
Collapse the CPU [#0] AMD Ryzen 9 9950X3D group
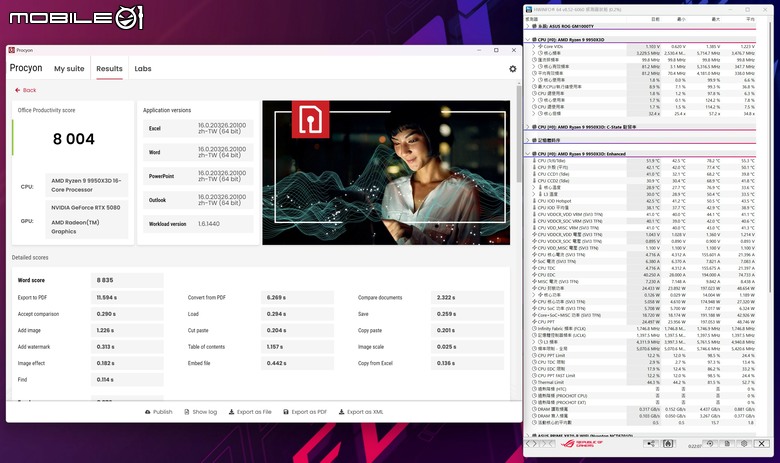pos(528,39)
